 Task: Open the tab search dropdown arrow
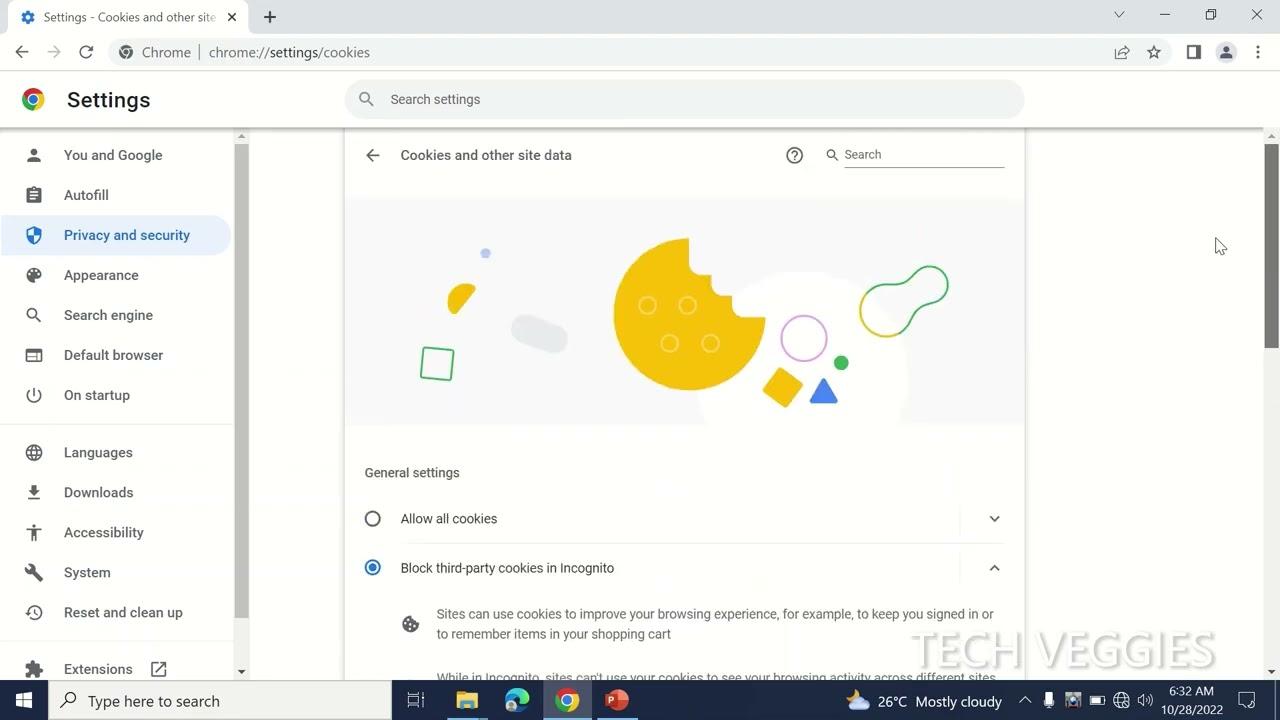[1119, 15]
